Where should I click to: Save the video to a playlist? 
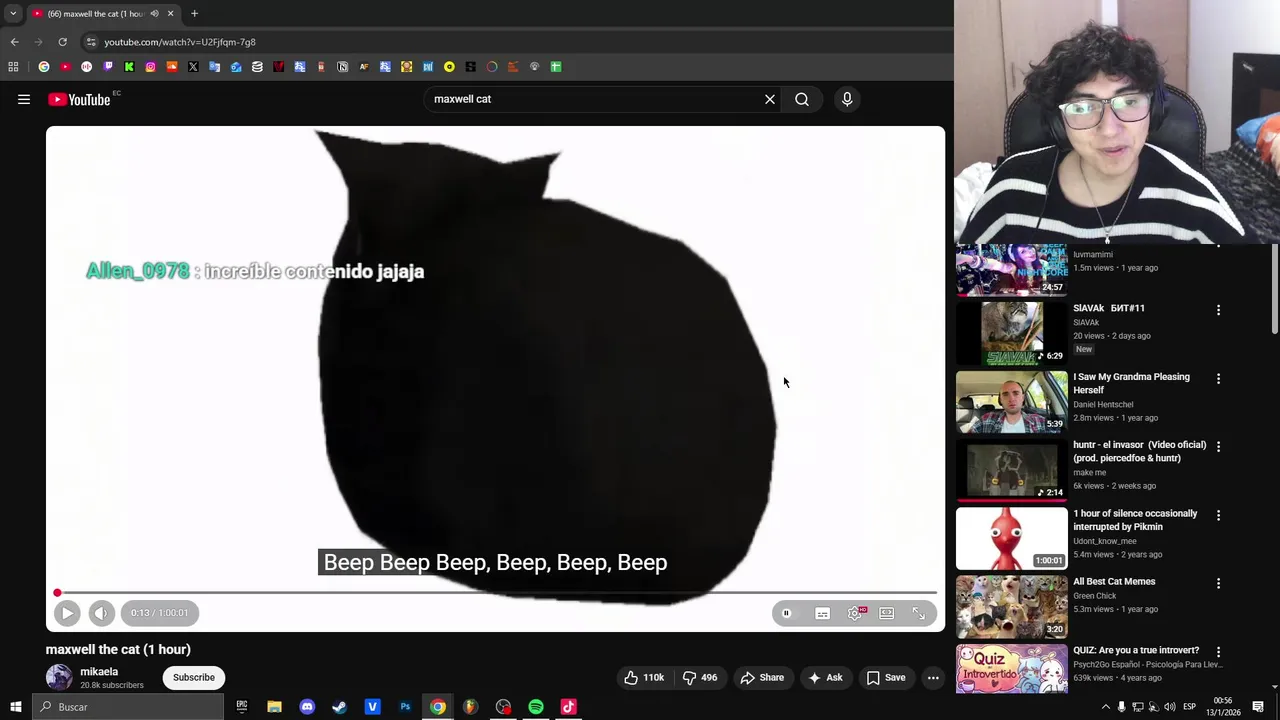(x=886, y=678)
